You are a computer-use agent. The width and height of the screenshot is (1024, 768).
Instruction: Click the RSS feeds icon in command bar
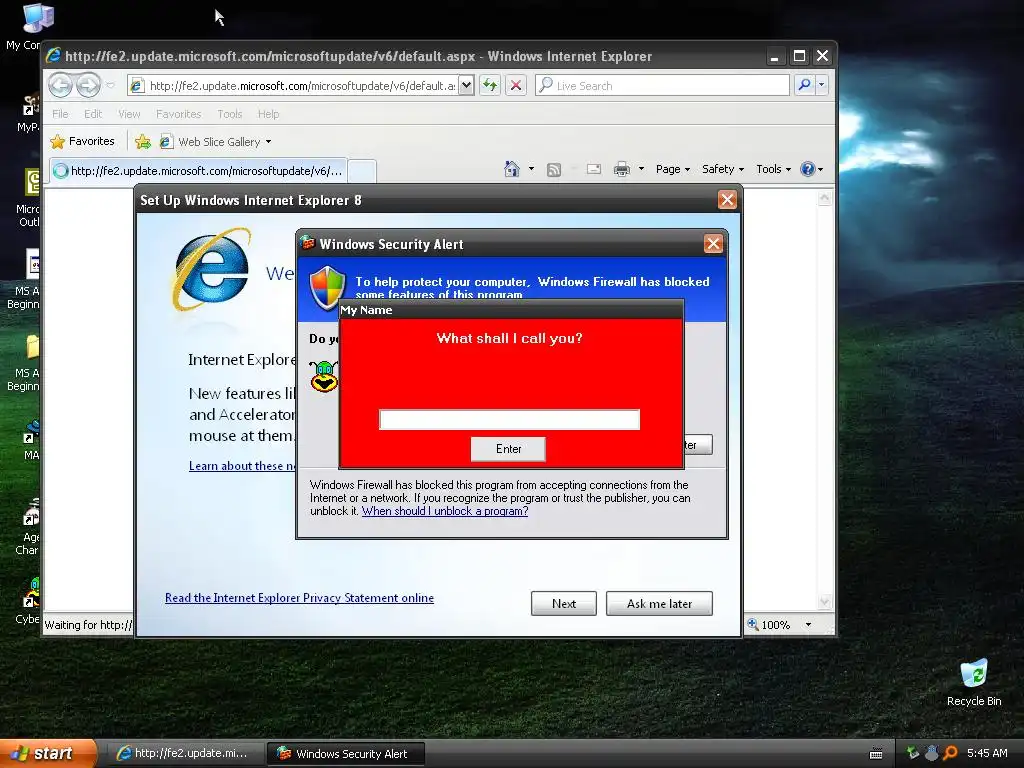click(554, 170)
